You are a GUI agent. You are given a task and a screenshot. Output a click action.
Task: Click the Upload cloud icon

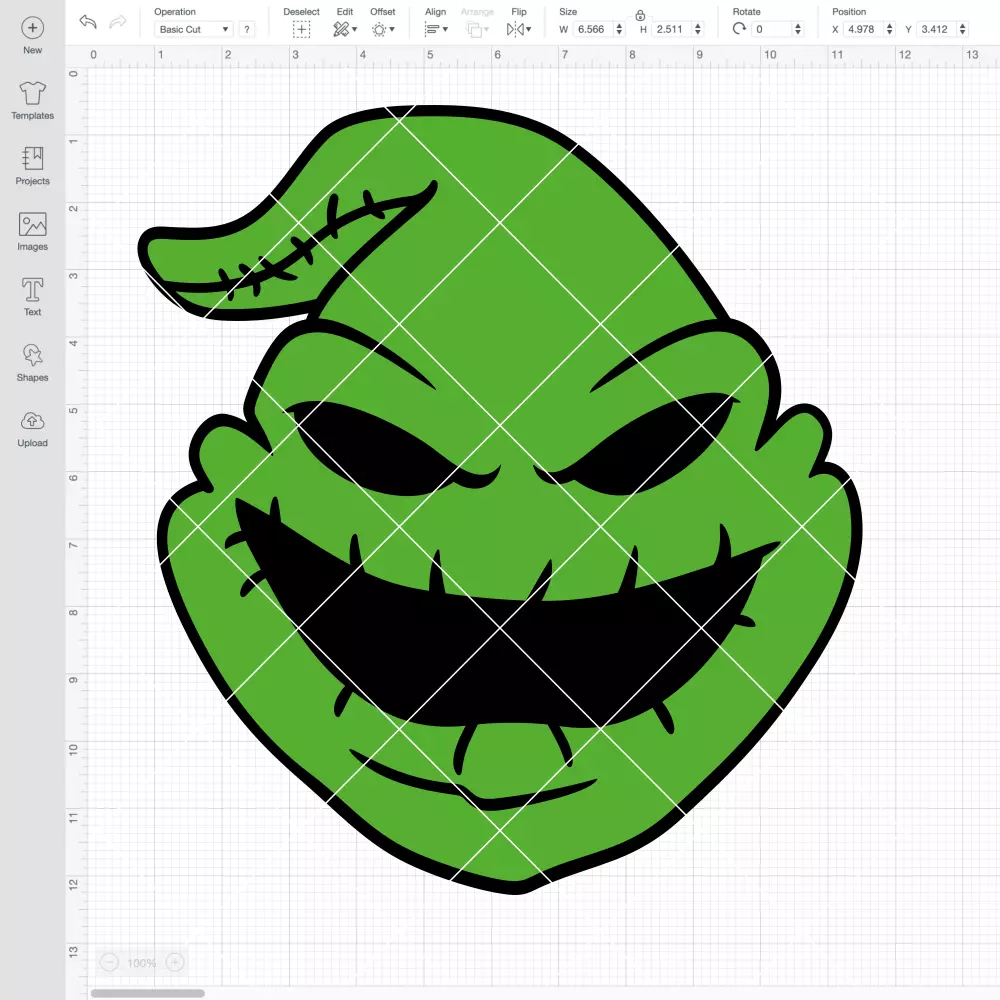pos(33,422)
